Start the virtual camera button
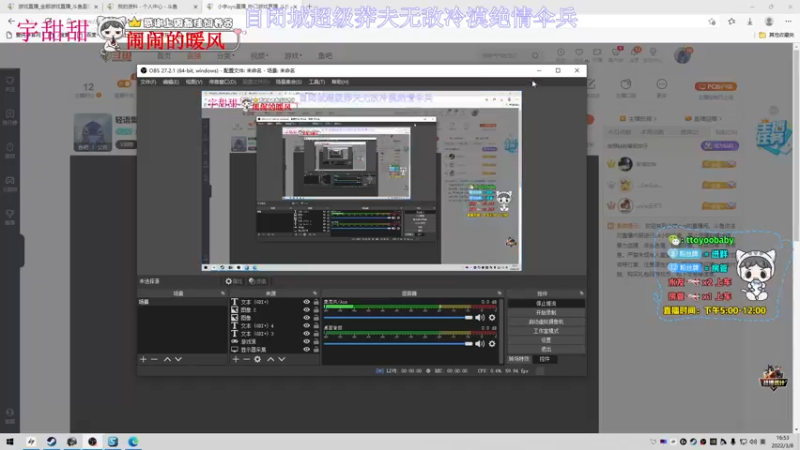This screenshot has width=800, height=450. click(546, 322)
